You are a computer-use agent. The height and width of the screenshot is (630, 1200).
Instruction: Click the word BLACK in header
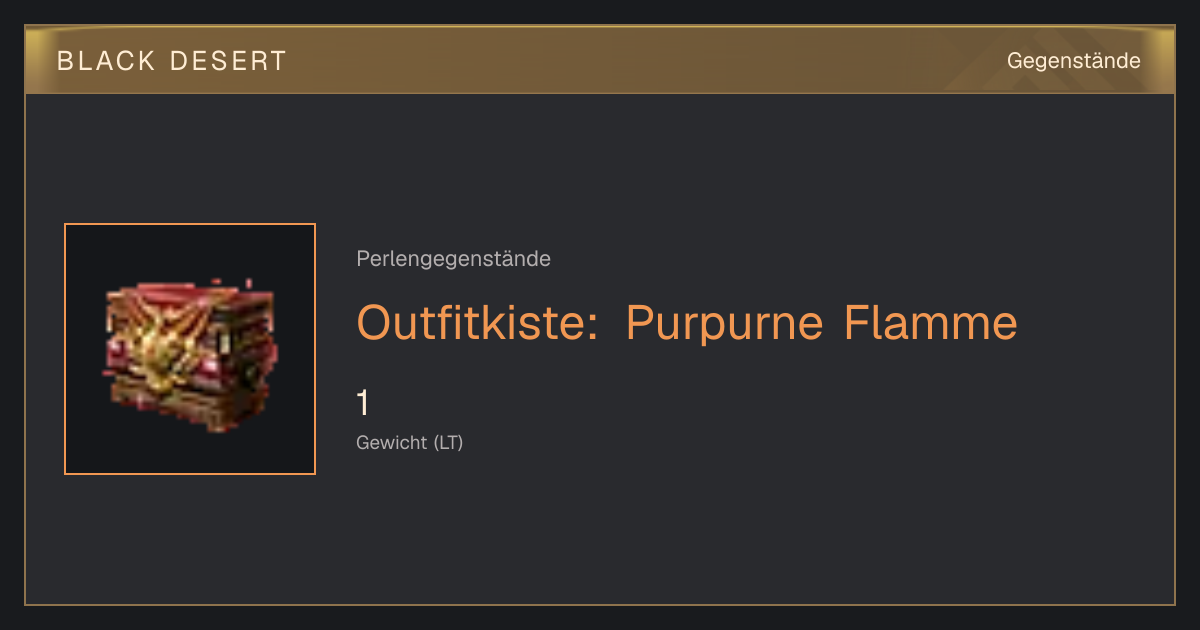(107, 61)
